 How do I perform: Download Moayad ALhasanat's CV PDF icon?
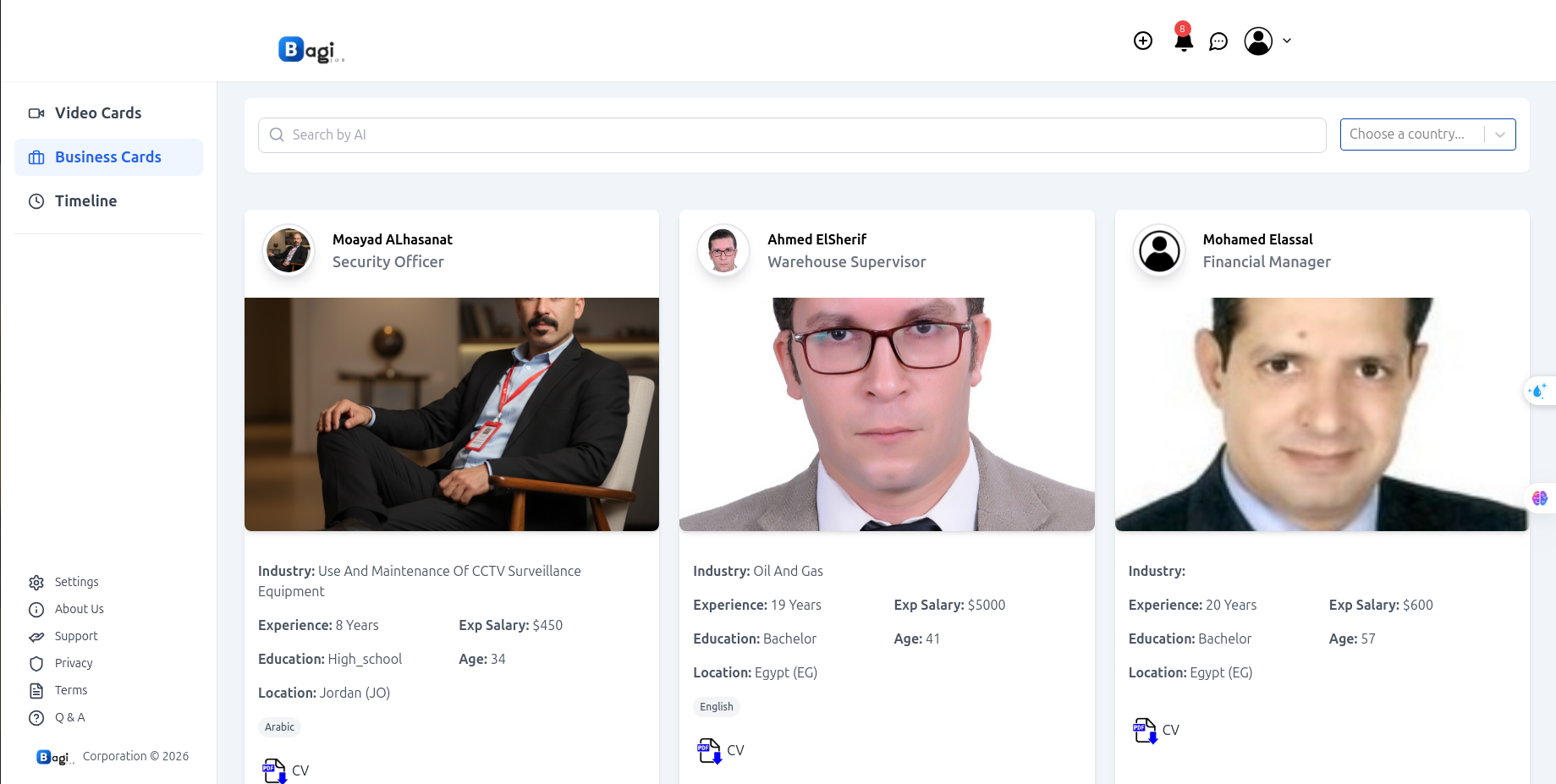pos(274,770)
